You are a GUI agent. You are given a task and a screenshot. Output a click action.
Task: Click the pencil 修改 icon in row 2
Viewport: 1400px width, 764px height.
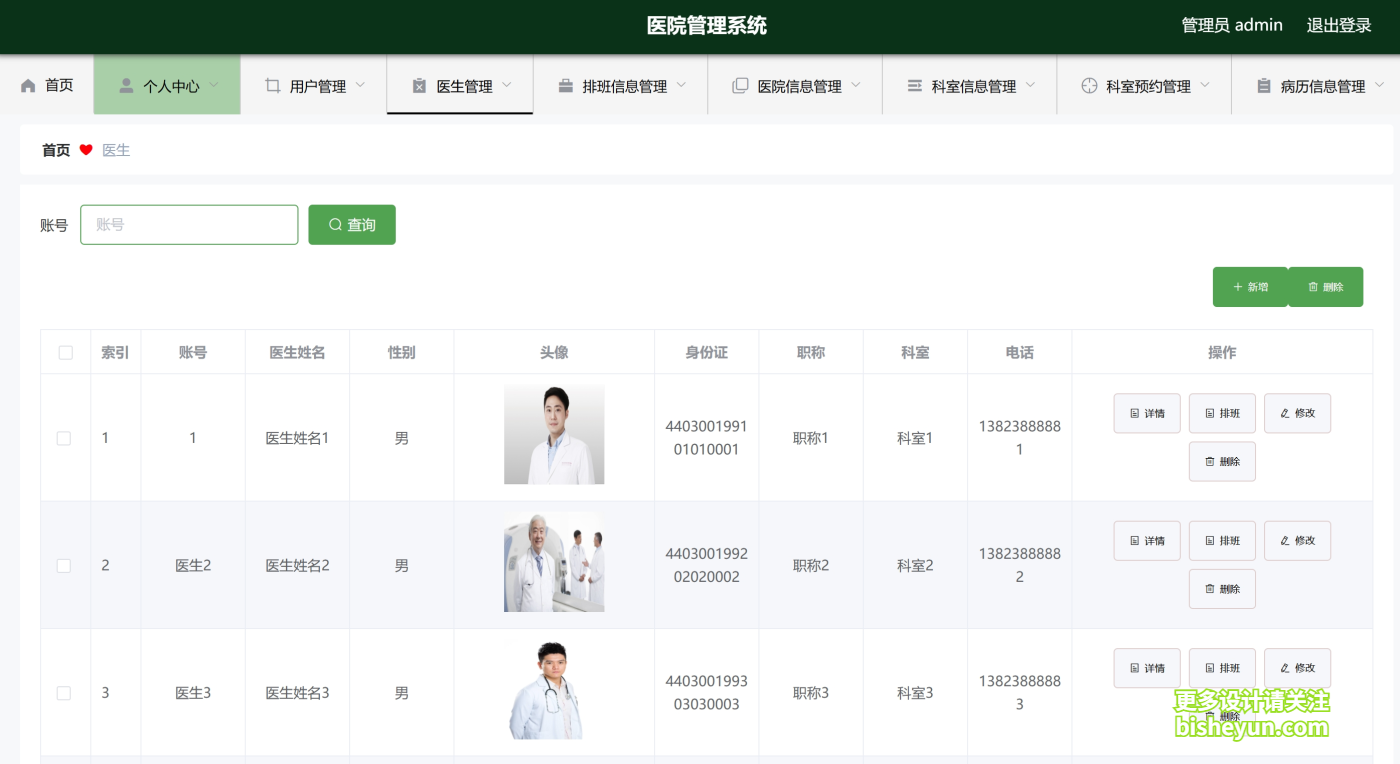pyautogui.click(x=1285, y=541)
